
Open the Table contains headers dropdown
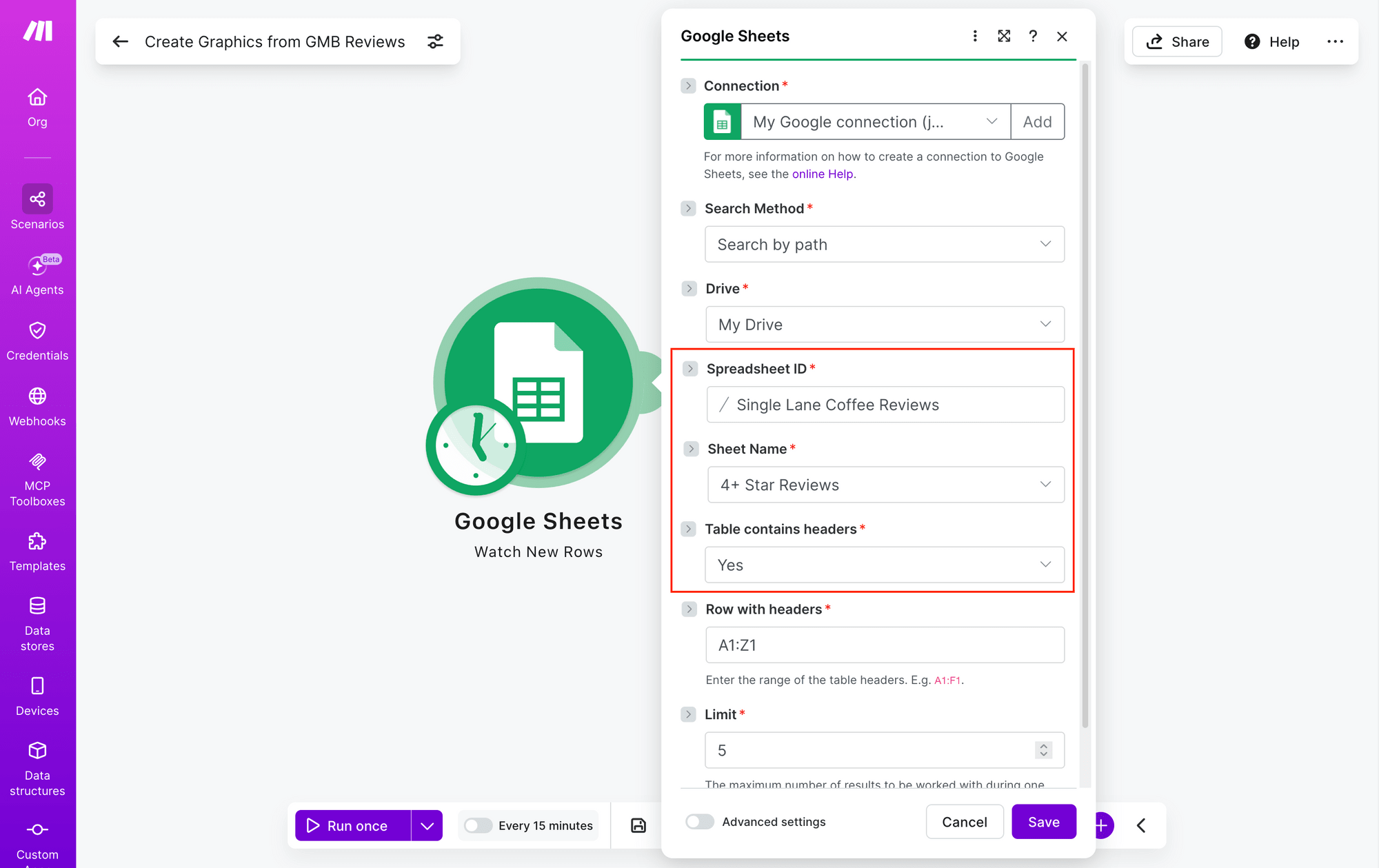click(x=885, y=565)
